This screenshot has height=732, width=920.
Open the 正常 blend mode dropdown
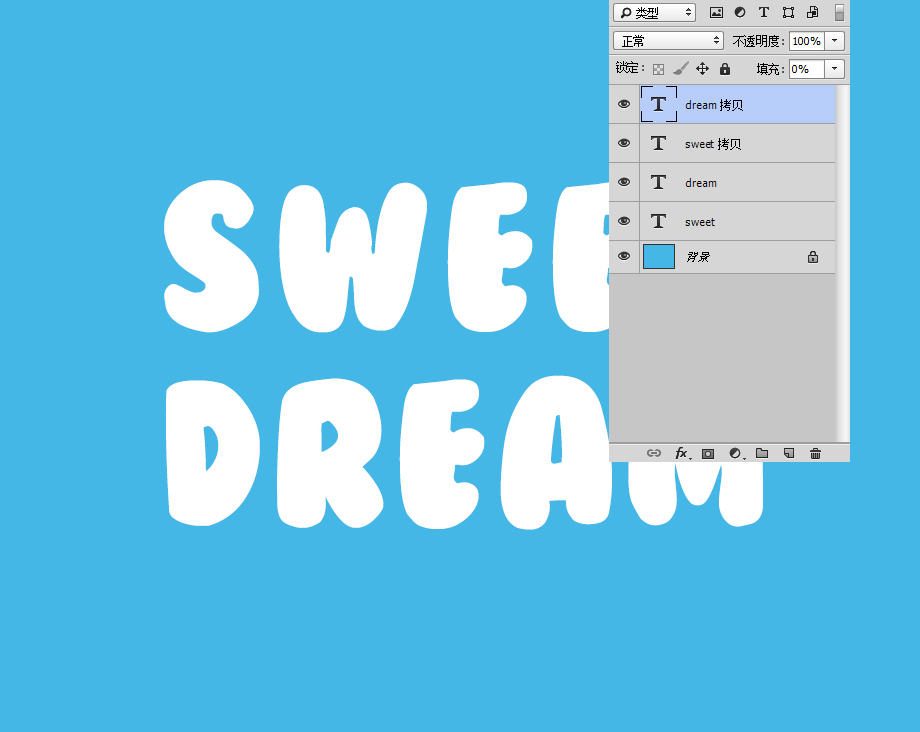coord(668,41)
